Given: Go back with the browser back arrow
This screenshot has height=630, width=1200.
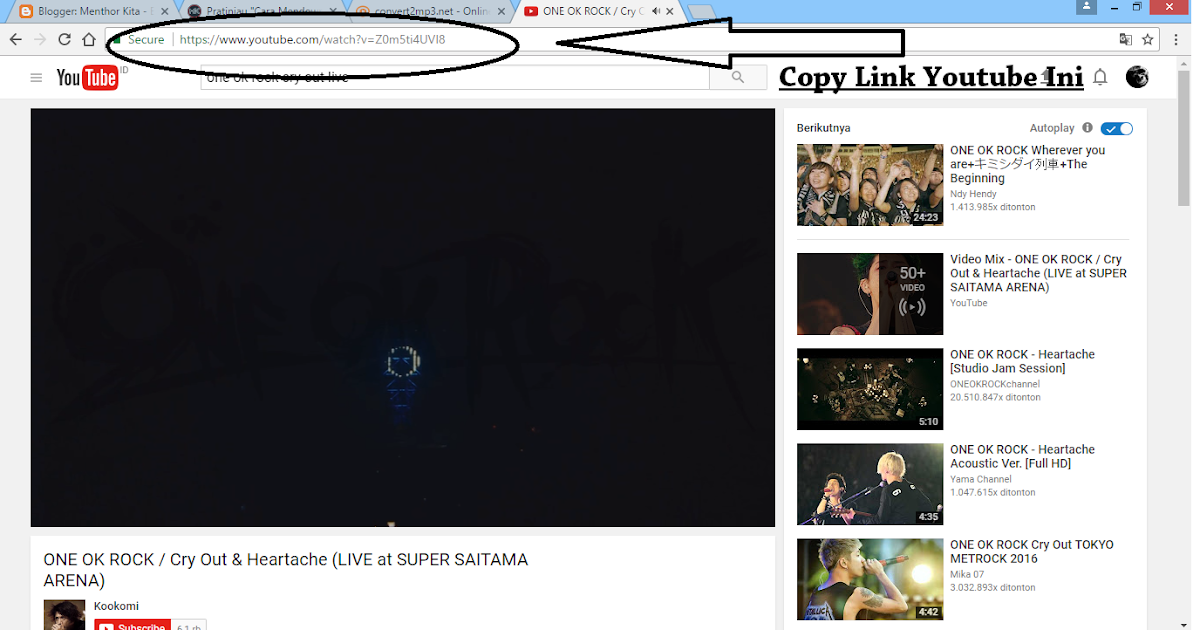Looking at the screenshot, I should (15, 40).
